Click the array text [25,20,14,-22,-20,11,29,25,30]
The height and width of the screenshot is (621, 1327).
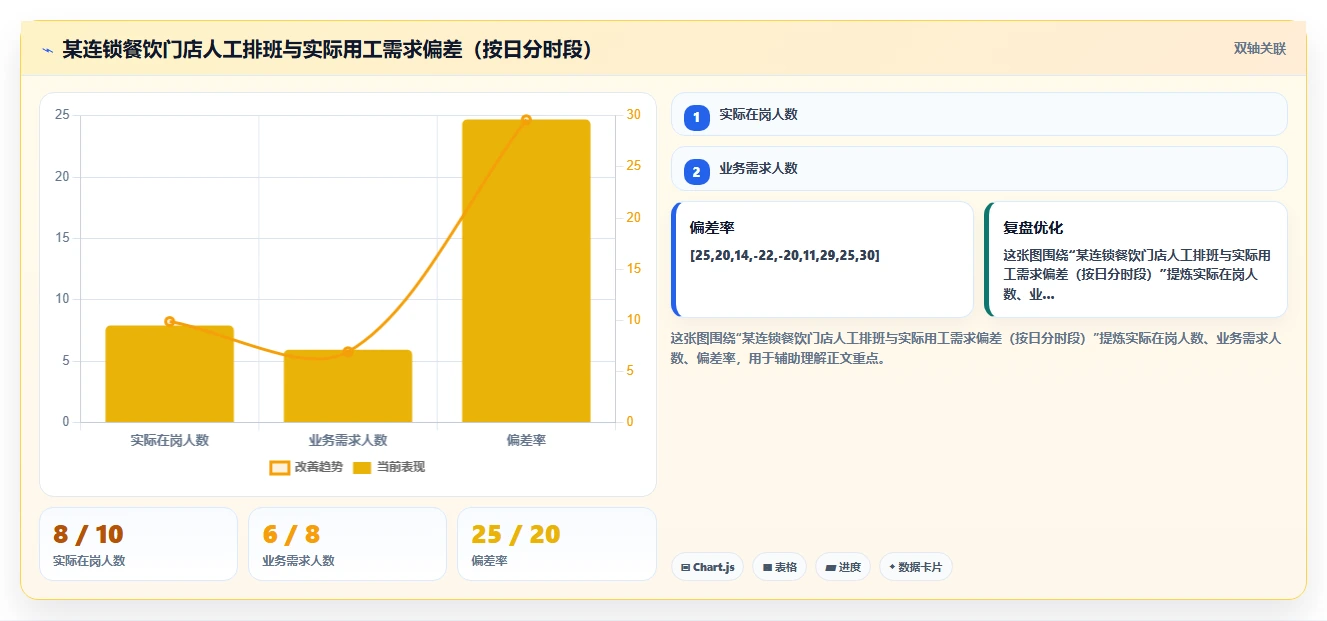pos(785,255)
